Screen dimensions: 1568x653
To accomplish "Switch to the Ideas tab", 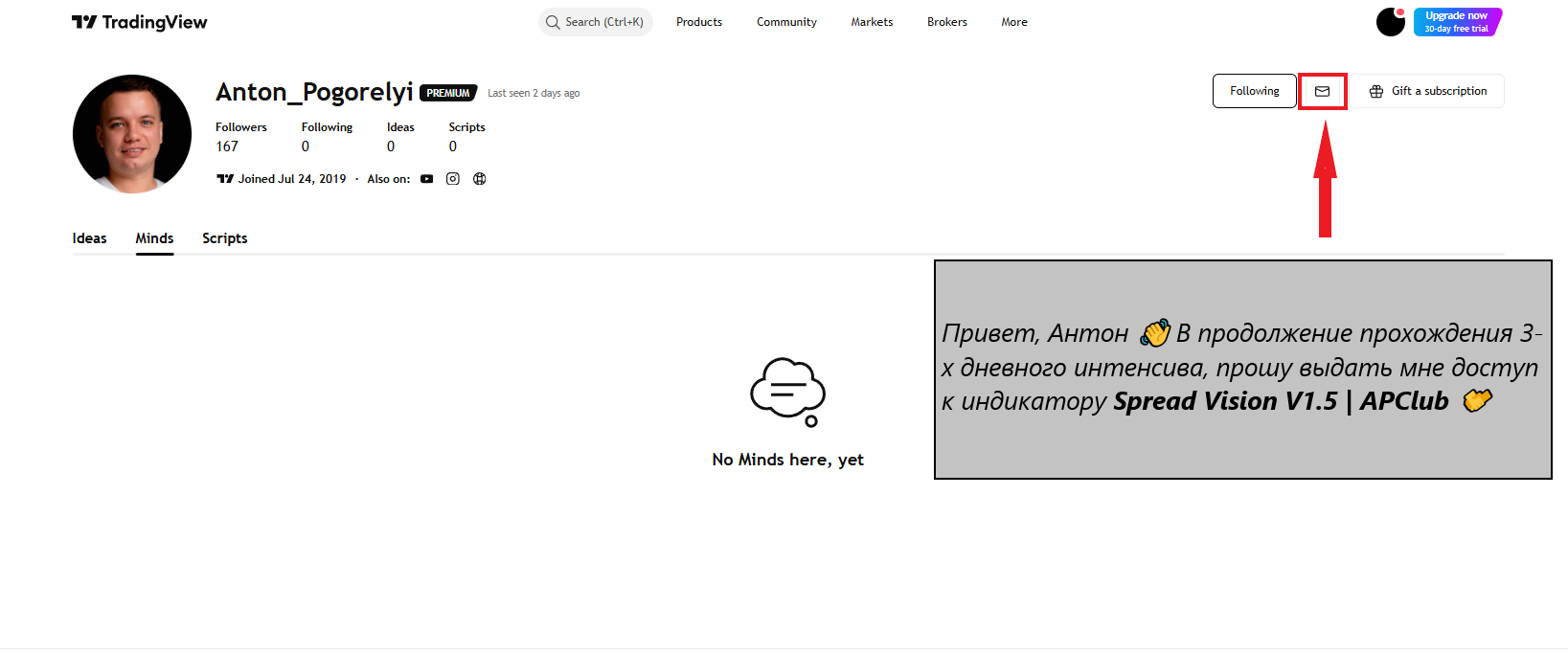I will click(x=89, y=238).
